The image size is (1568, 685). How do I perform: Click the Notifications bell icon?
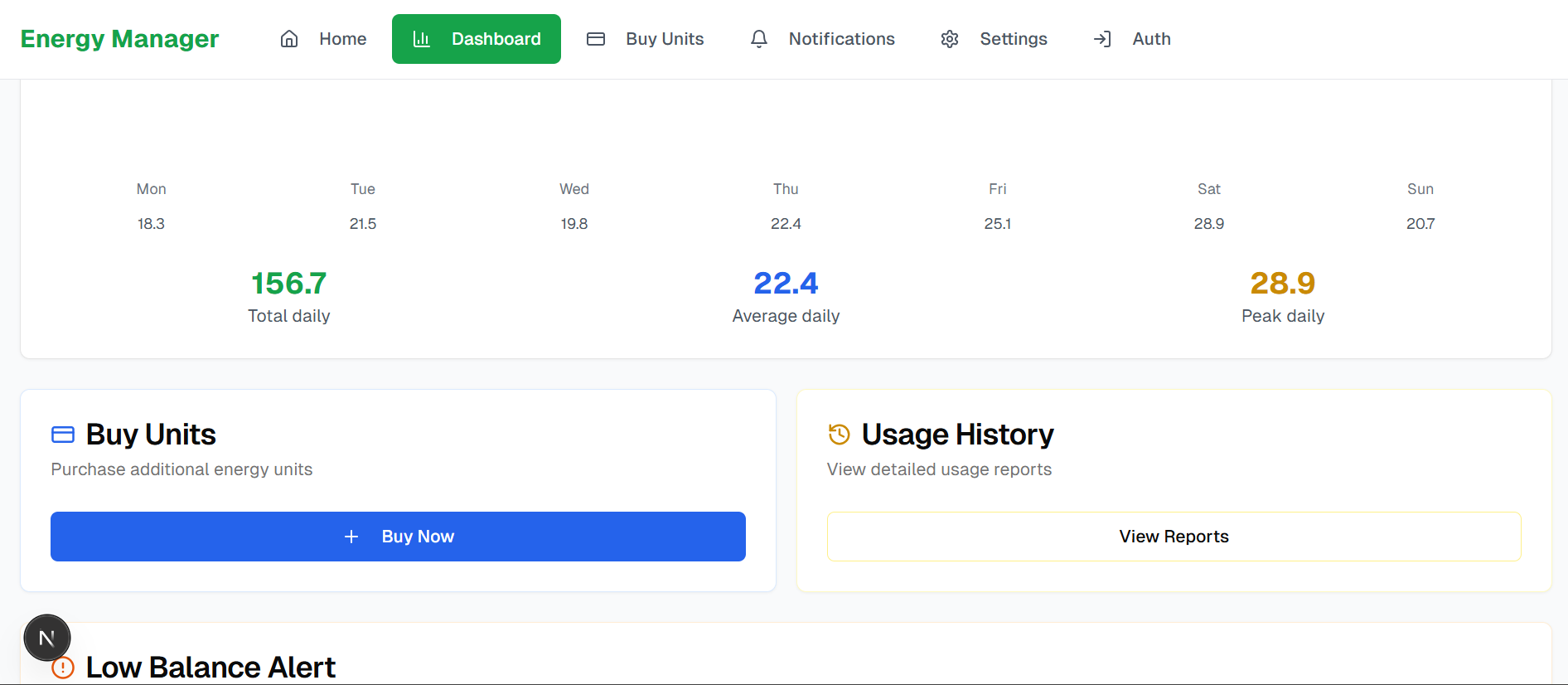pyautogui.click(x=758, y=39)
